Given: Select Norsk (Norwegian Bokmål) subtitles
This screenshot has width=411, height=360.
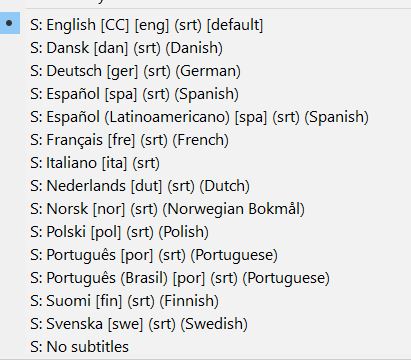Looking at the screenshot, I should point(205,209).
